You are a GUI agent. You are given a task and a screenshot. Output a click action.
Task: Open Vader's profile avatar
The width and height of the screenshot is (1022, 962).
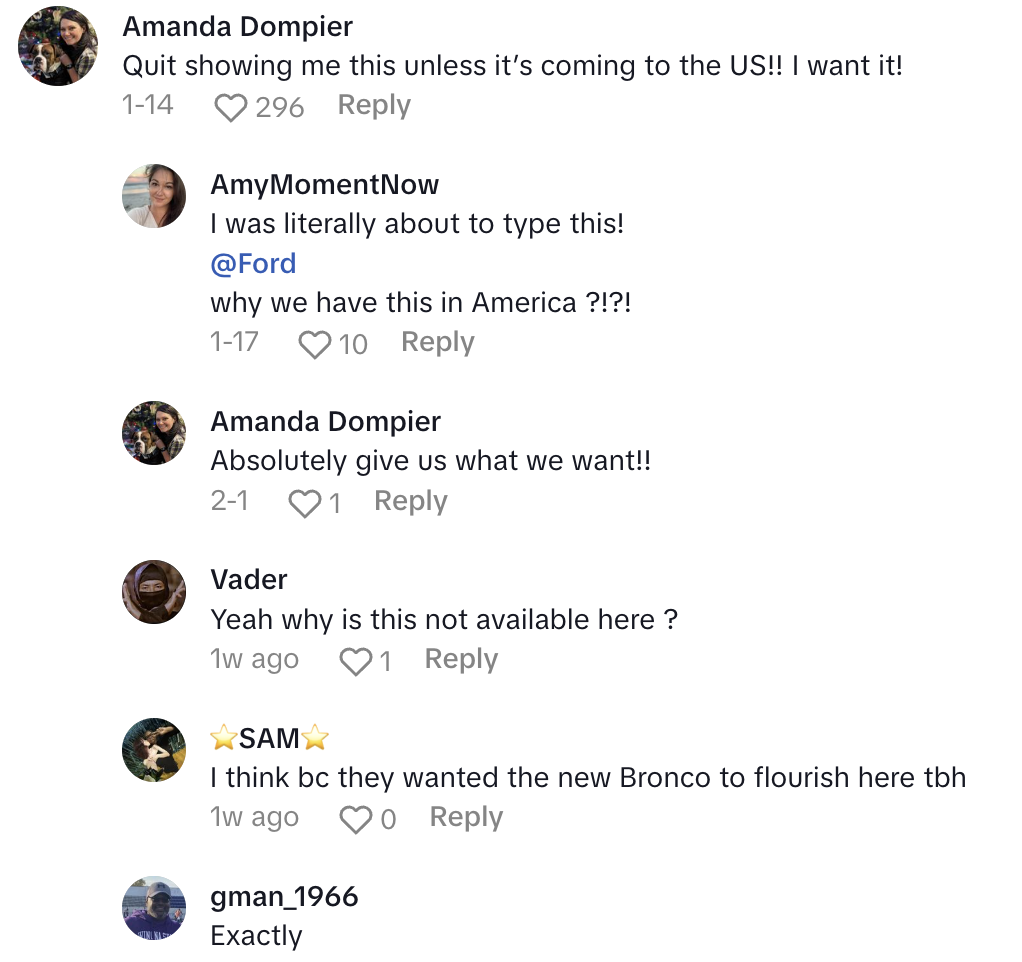(154, 592)
